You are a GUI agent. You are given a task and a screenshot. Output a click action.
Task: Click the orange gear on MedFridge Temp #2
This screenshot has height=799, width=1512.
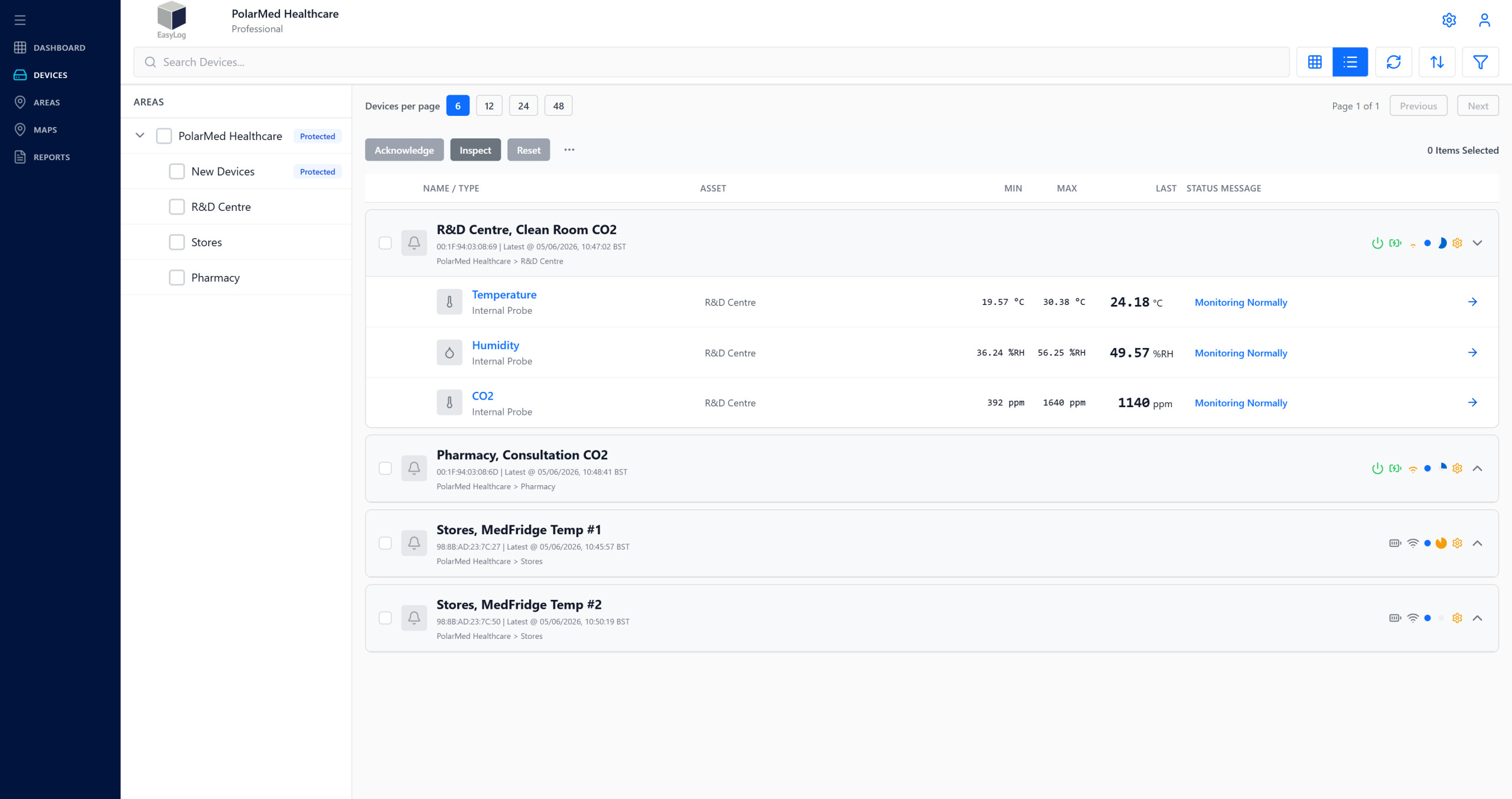pos(1457,618)
